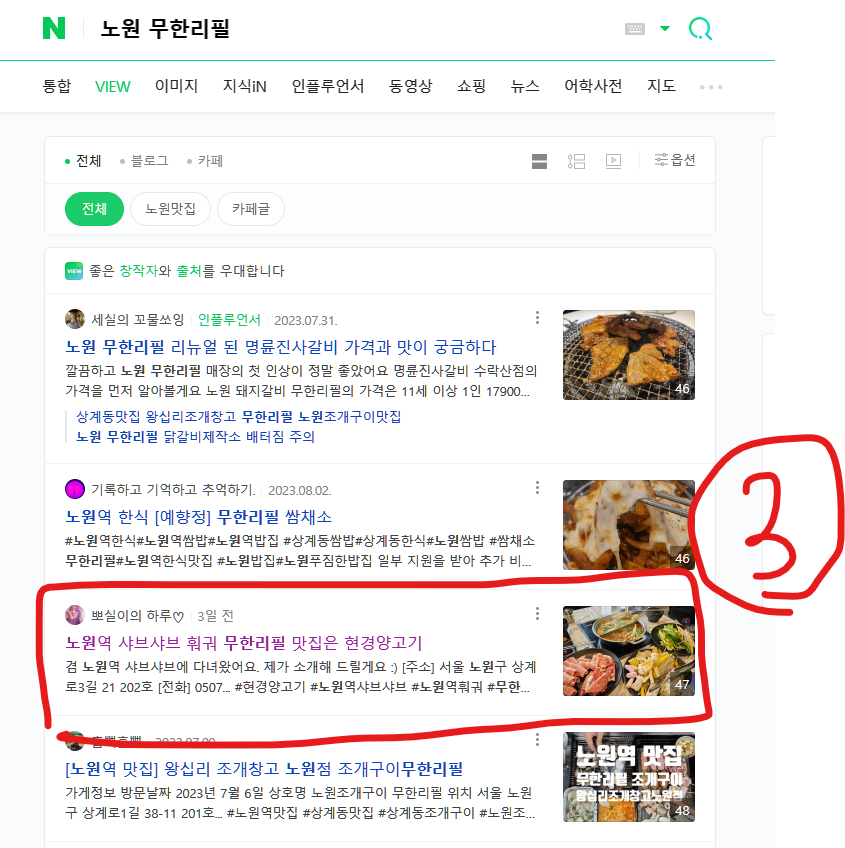Click the #노원역한식 hashtag snippet text
The width and height of the screenshot is (845, 848).
tap(300, 551)
